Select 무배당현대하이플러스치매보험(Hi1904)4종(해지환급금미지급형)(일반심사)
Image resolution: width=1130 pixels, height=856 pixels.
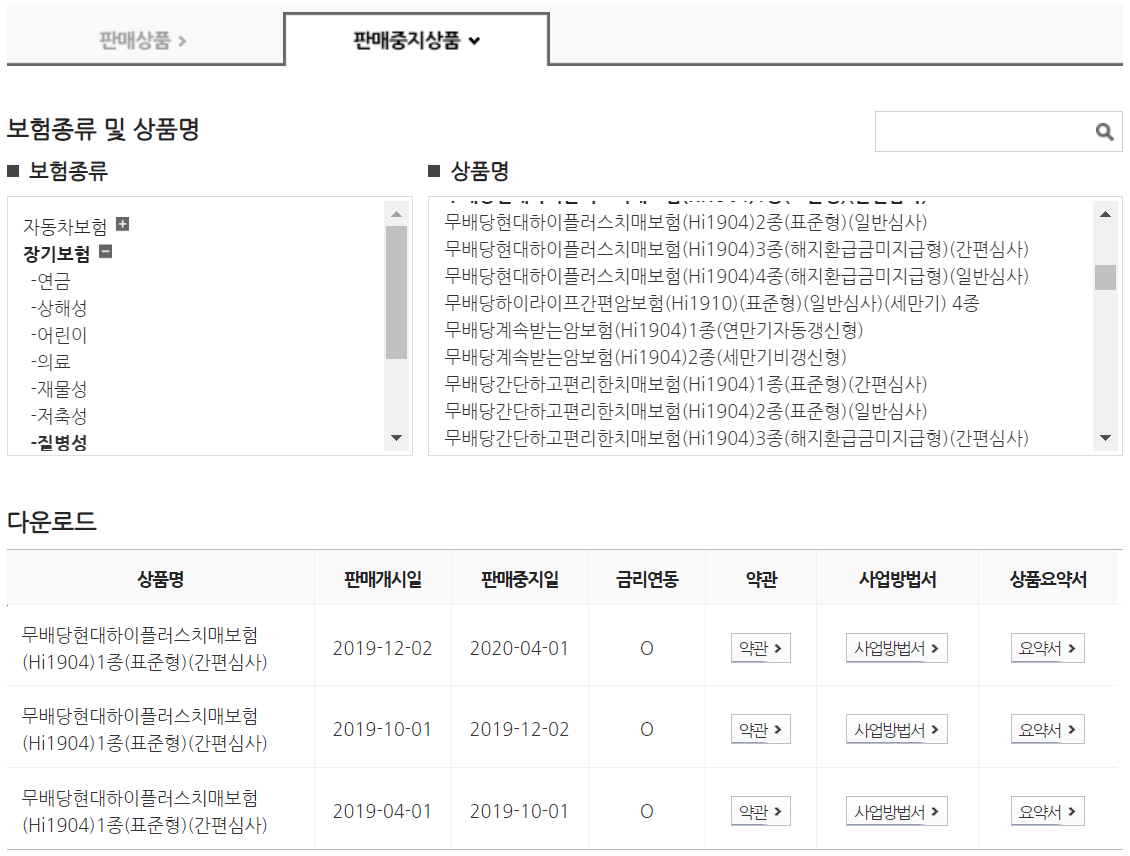tap(737, 276)
